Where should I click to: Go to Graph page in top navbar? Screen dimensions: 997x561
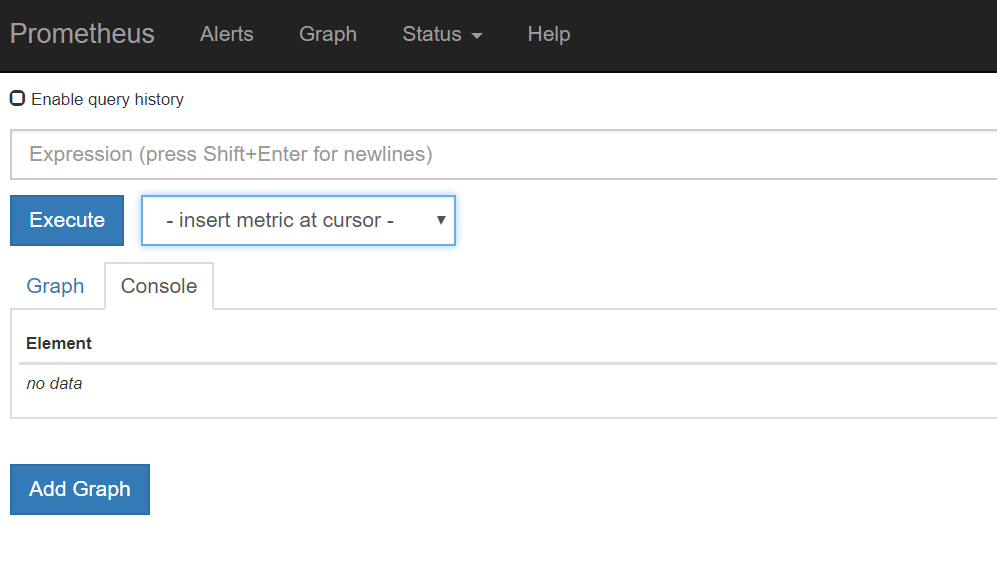[327, 34]
